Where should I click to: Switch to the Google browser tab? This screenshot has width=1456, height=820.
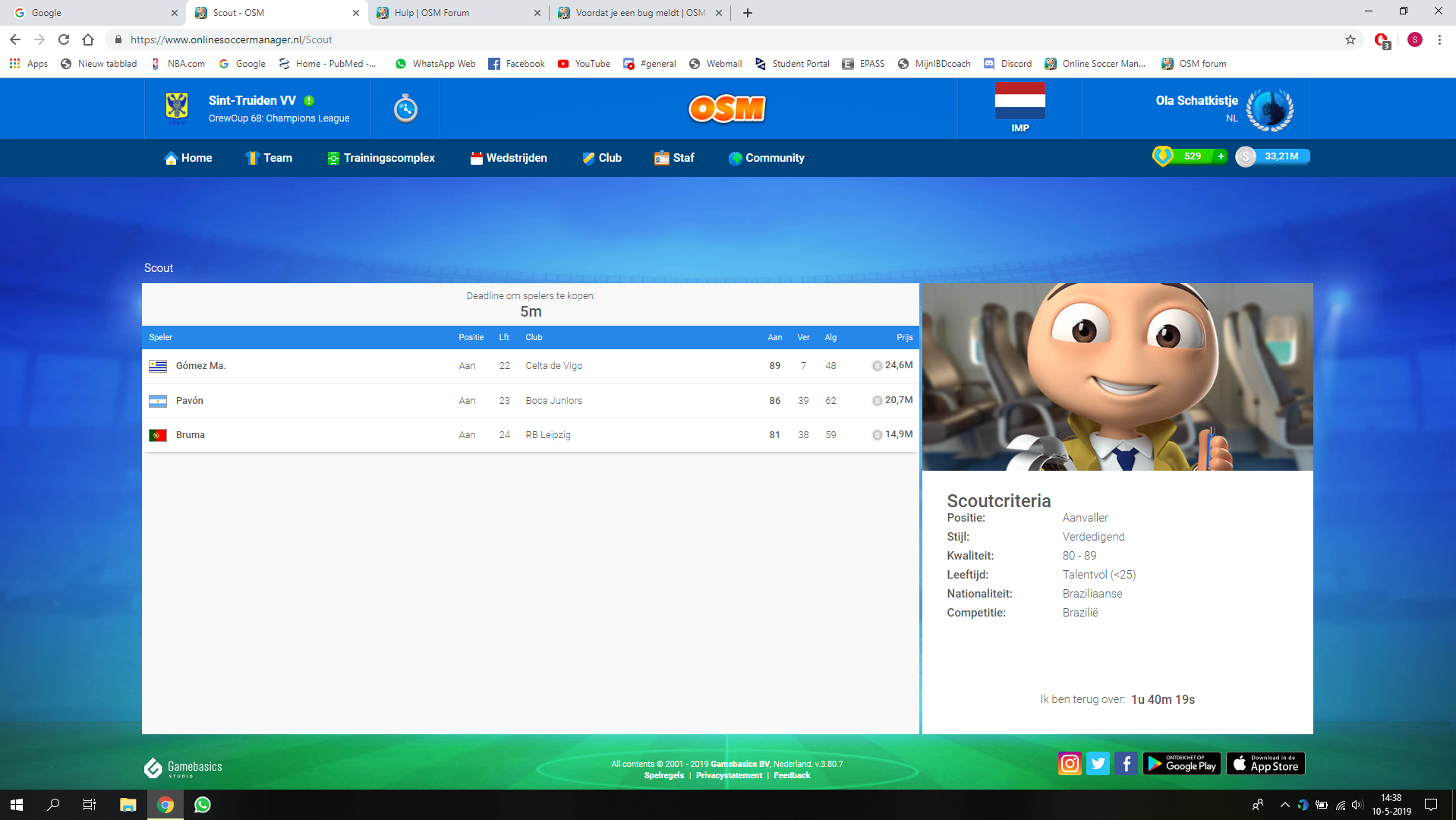(x=91, y=13)
